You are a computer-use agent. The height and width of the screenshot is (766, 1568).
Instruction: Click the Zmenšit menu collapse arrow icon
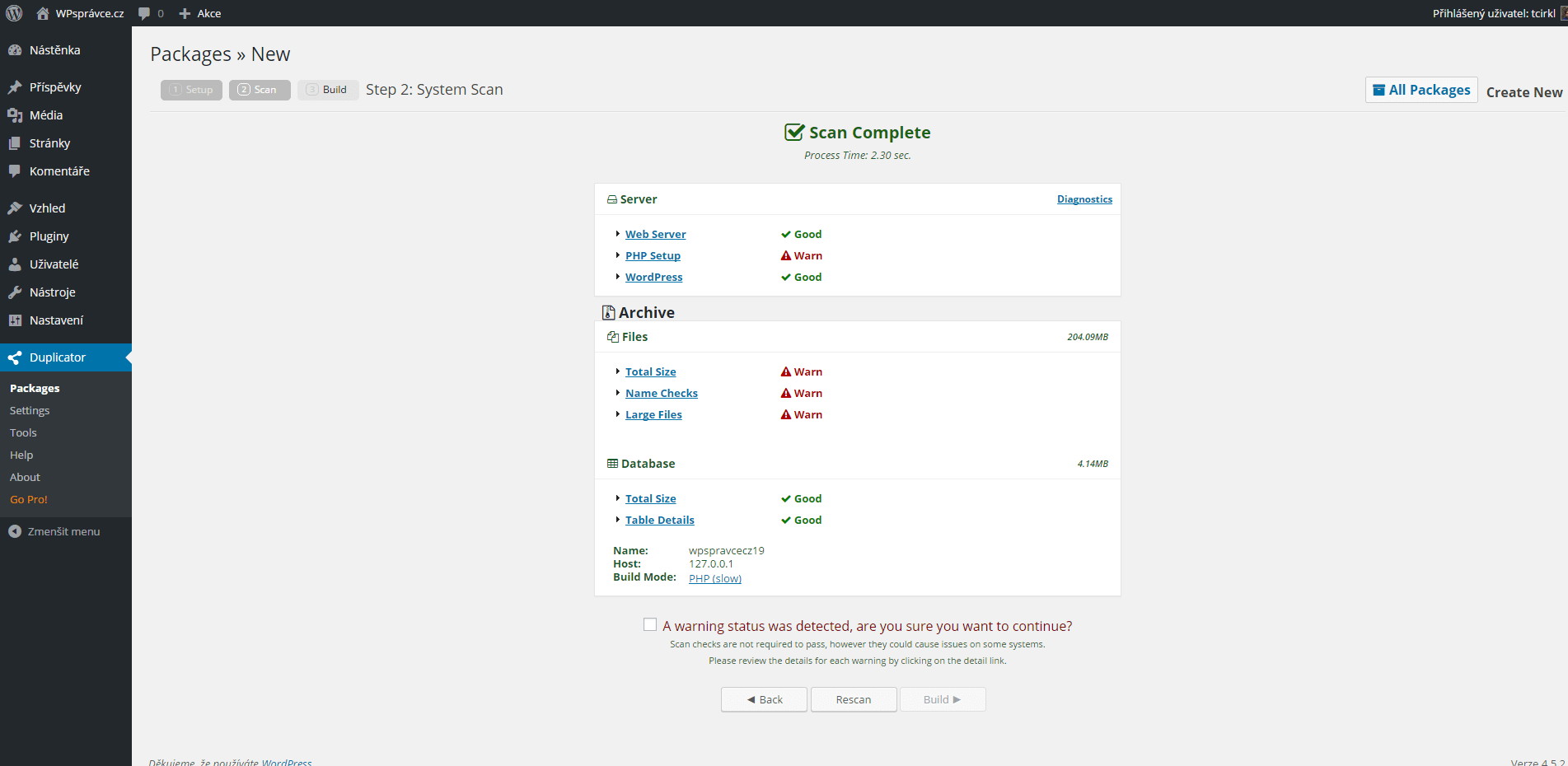15,531
